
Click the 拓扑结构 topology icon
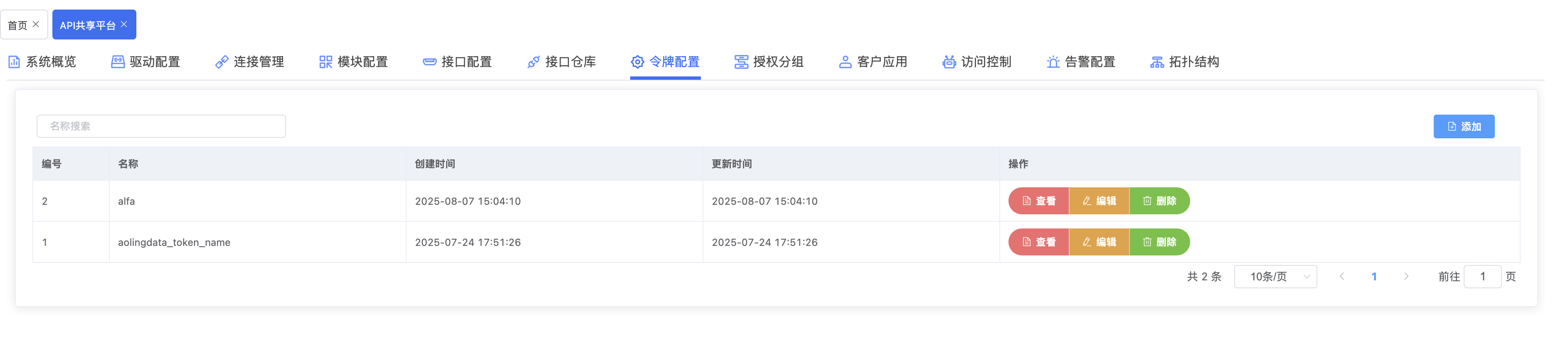(x=1156, y=62)
